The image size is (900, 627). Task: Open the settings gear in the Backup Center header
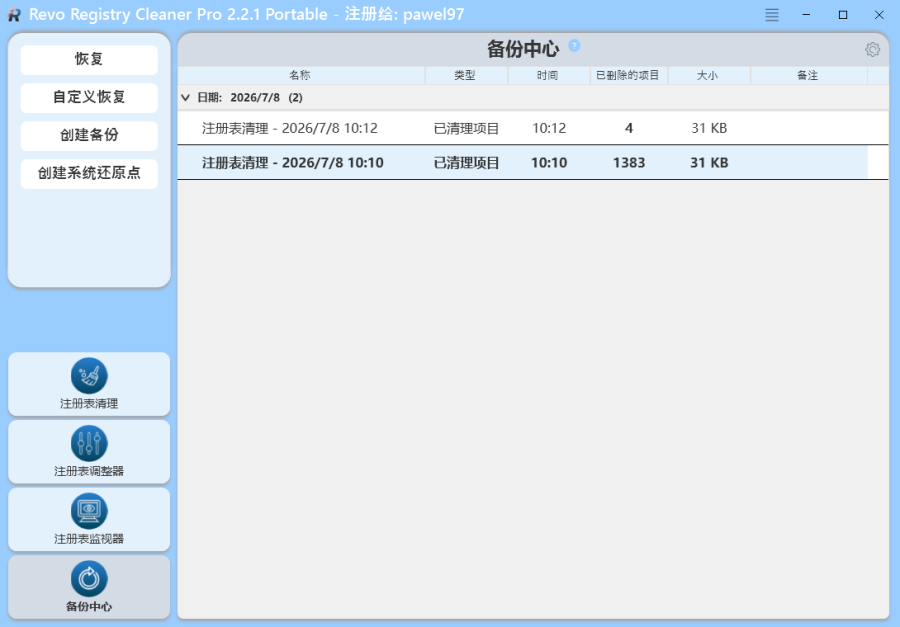click(872, 49)
